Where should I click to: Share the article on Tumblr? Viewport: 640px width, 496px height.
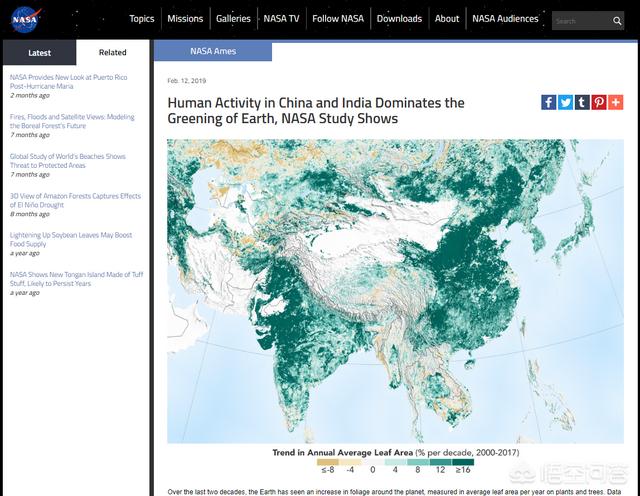point(582,102)
